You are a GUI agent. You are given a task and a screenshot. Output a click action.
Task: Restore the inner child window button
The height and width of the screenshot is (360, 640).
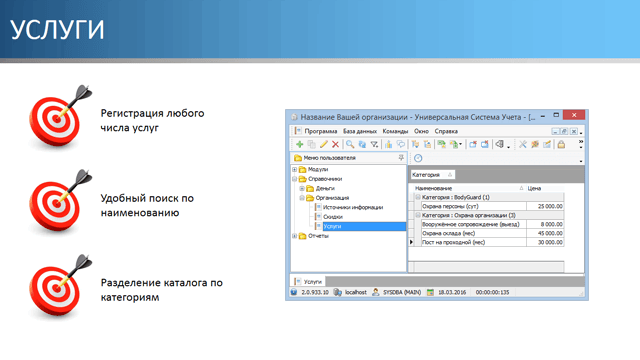point(564,131)
